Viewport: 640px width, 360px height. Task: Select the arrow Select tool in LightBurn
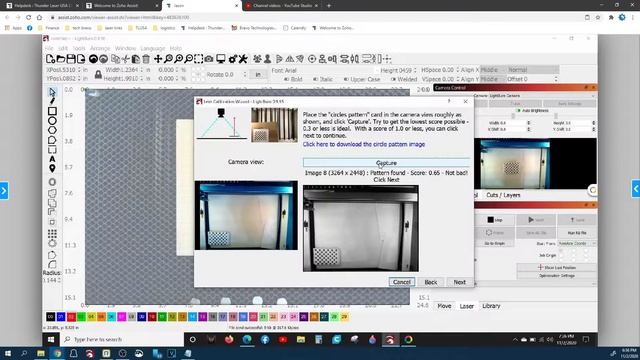(52, 92)
